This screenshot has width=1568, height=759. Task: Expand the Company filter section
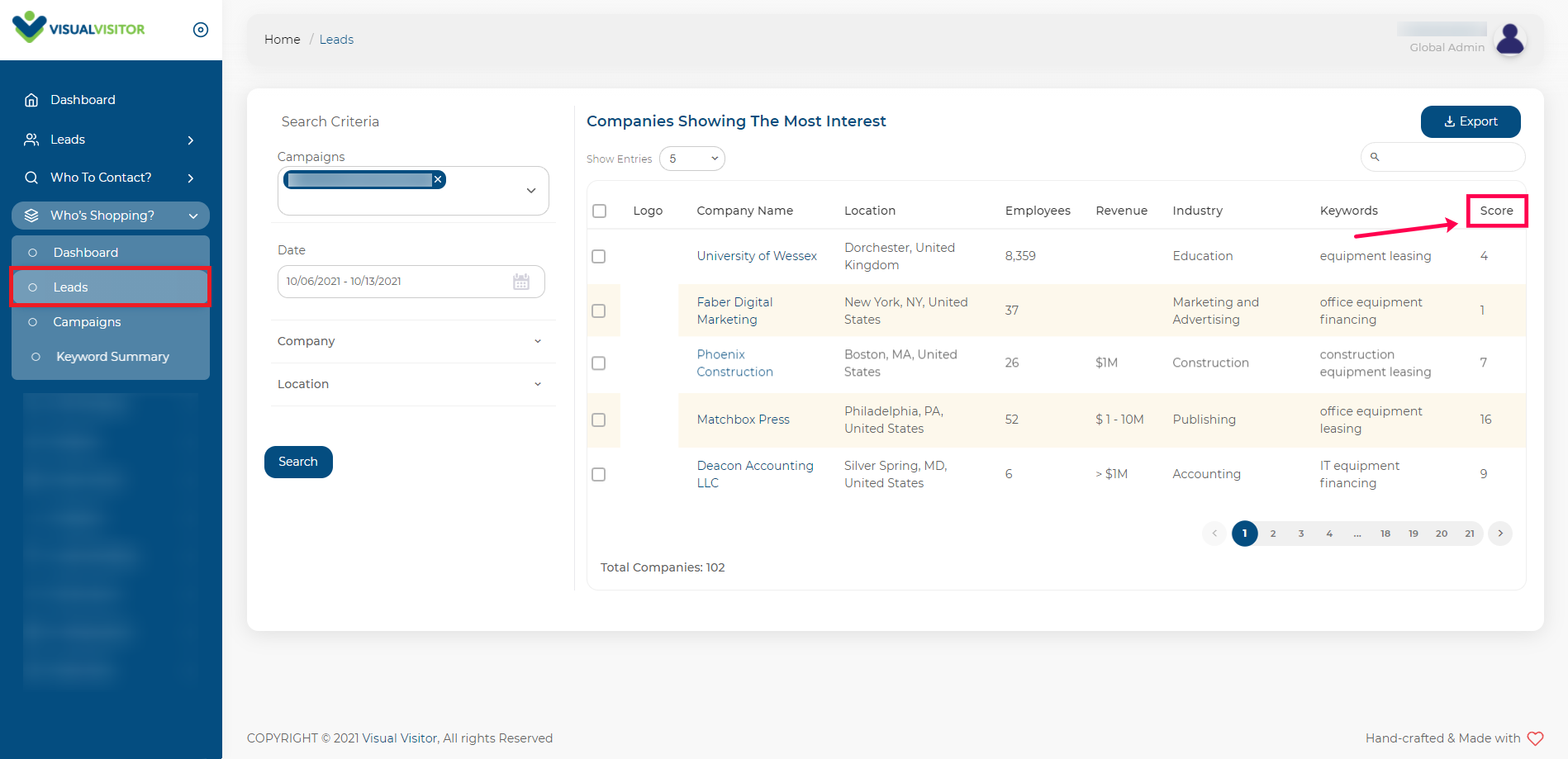[x=411, y=341]
